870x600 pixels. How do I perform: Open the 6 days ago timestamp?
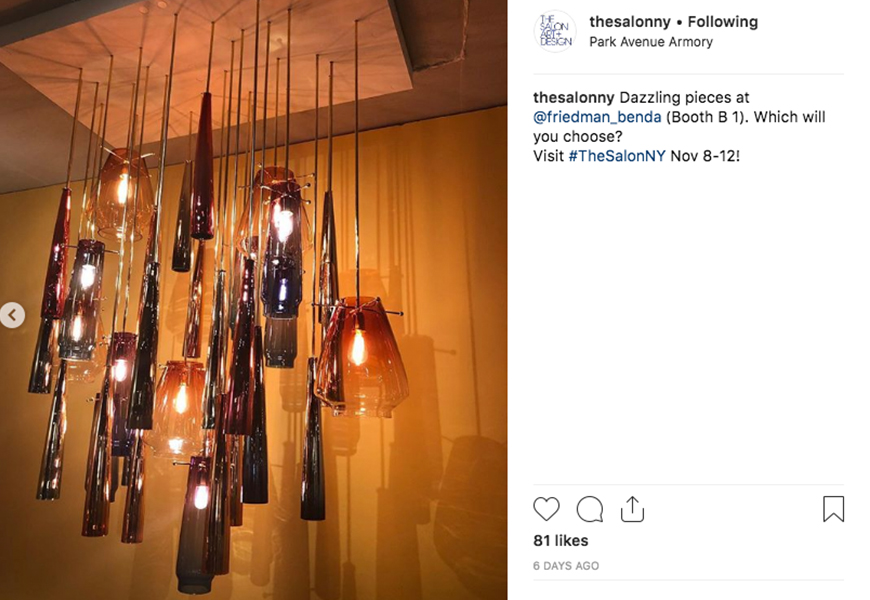(x=566, y=566)
